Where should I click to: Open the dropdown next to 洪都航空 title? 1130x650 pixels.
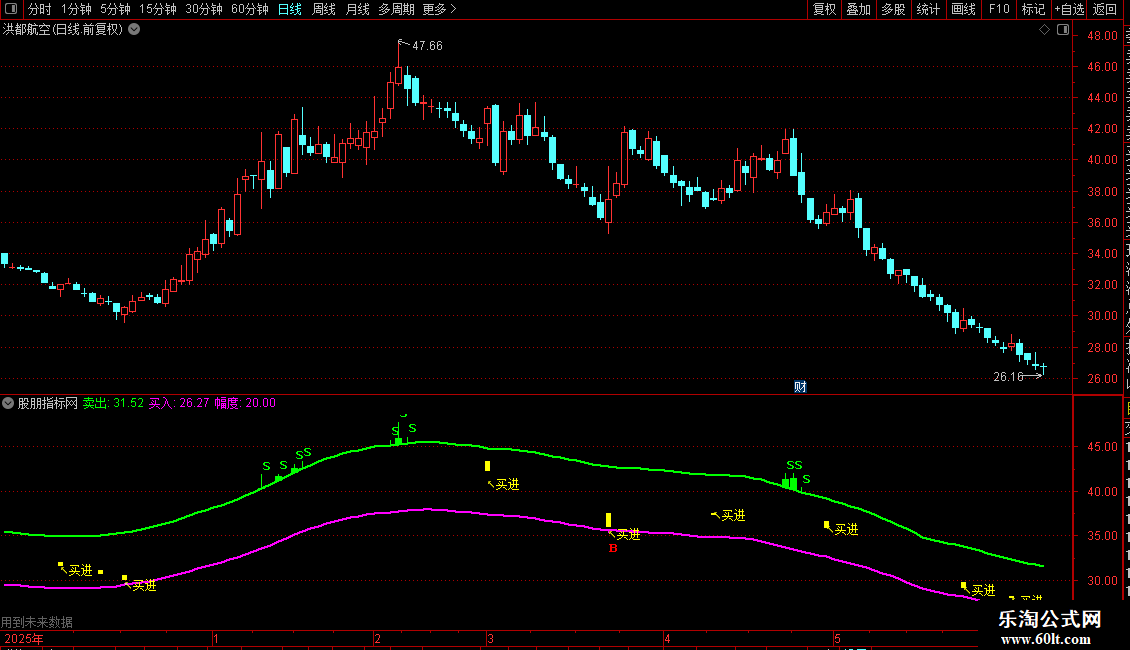[134, 30]
